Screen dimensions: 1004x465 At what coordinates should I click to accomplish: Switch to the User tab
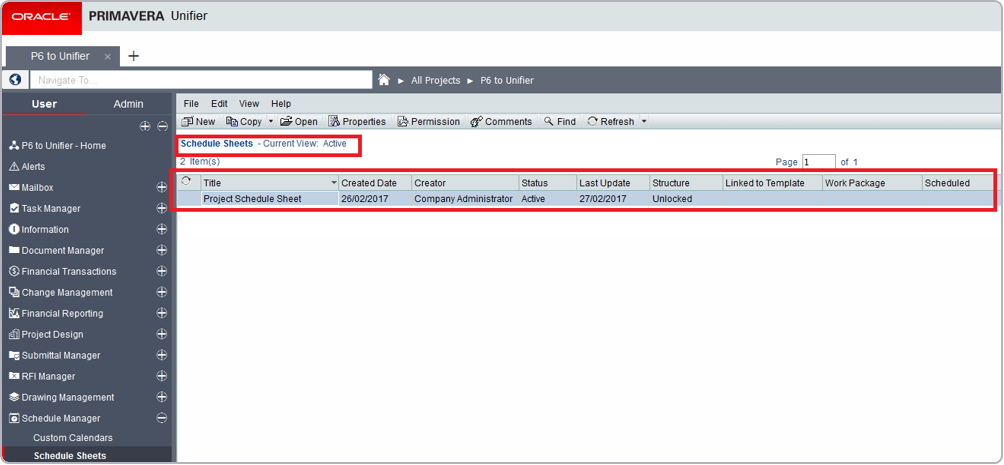tap(44, 104)
